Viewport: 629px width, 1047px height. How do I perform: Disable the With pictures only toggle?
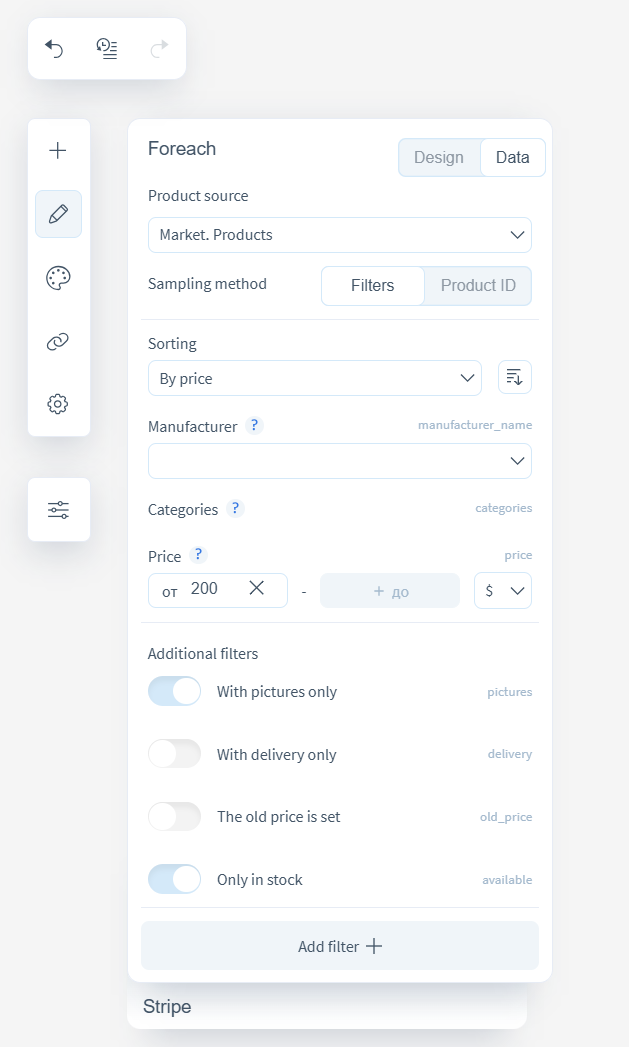pos(175,691)
